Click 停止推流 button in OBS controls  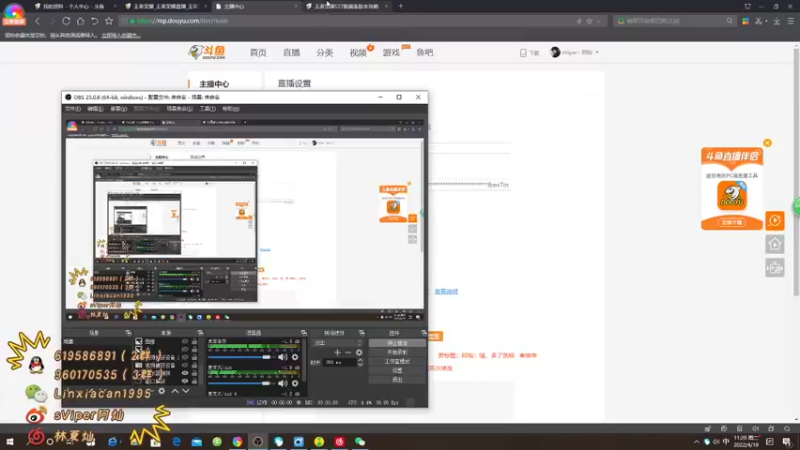click(x=397, y=343)
